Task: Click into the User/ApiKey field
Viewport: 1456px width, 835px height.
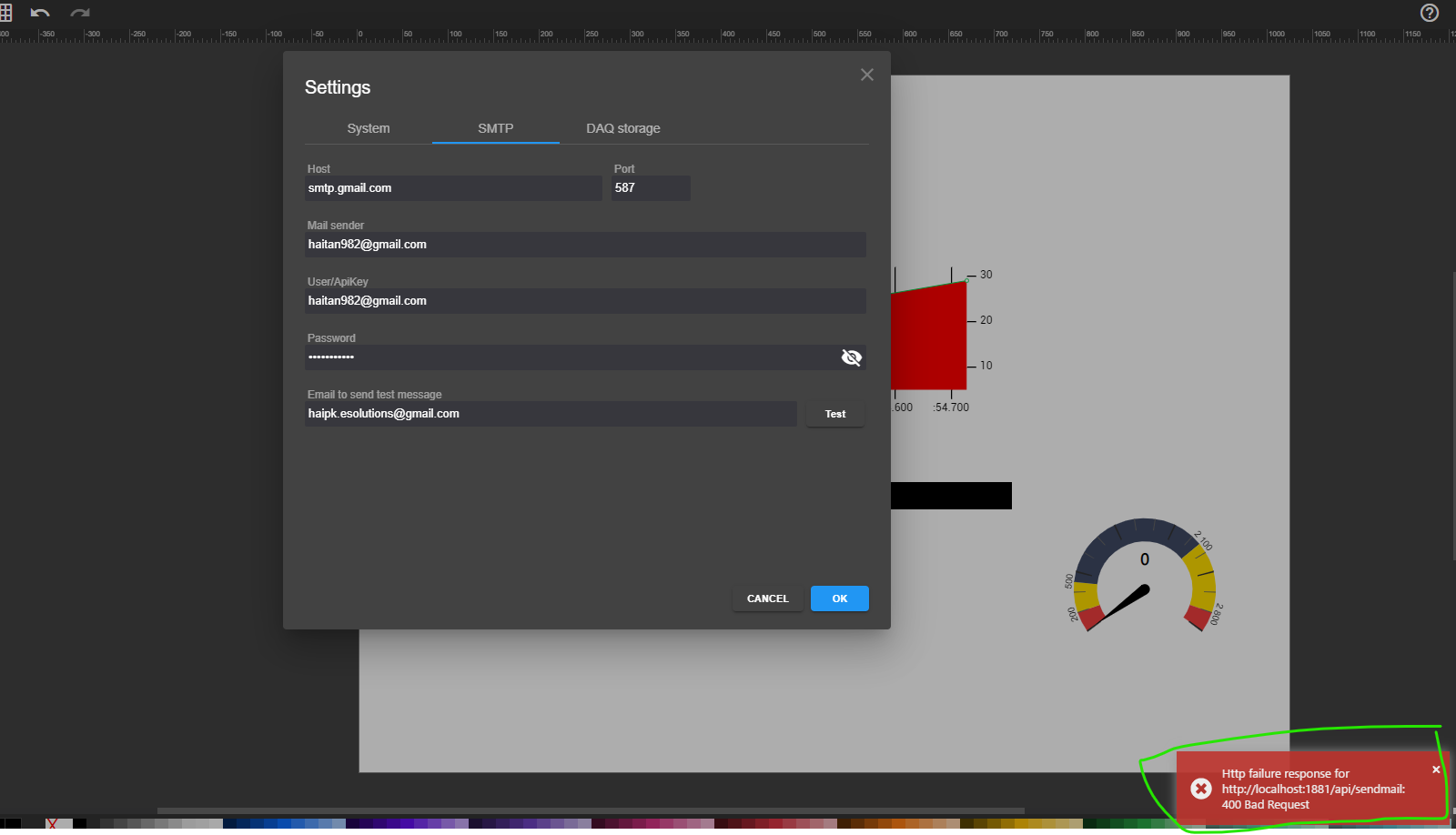Action: coord(585,301)
